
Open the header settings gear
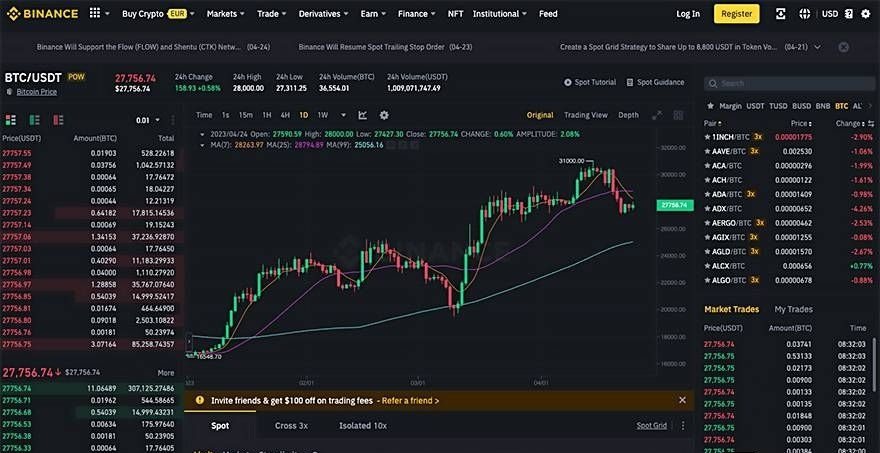865,14
